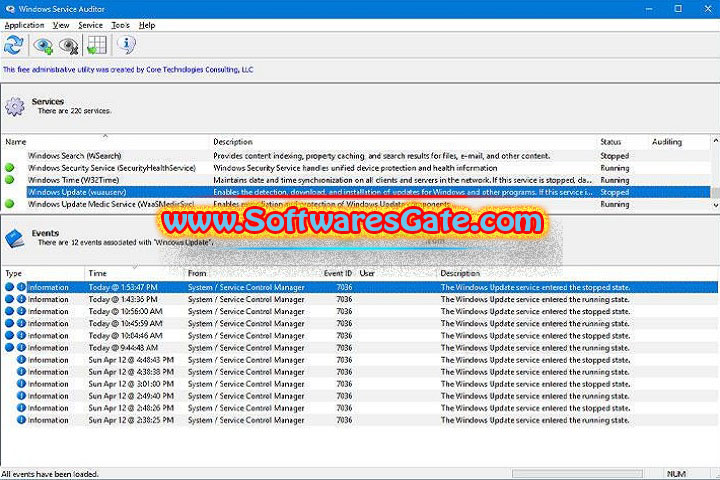720x480 pixels.
Task: Open the Application menu
Action: click(24, 25)
